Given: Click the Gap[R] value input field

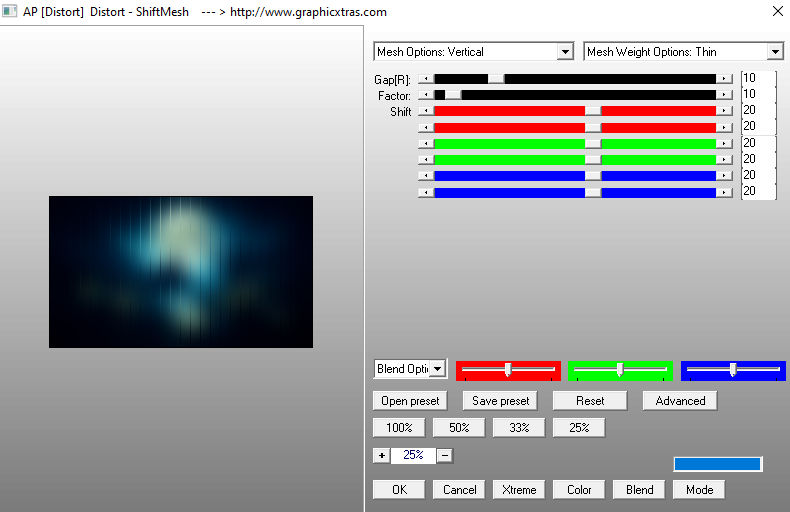Looking at the screenshot, I should 757,78.
